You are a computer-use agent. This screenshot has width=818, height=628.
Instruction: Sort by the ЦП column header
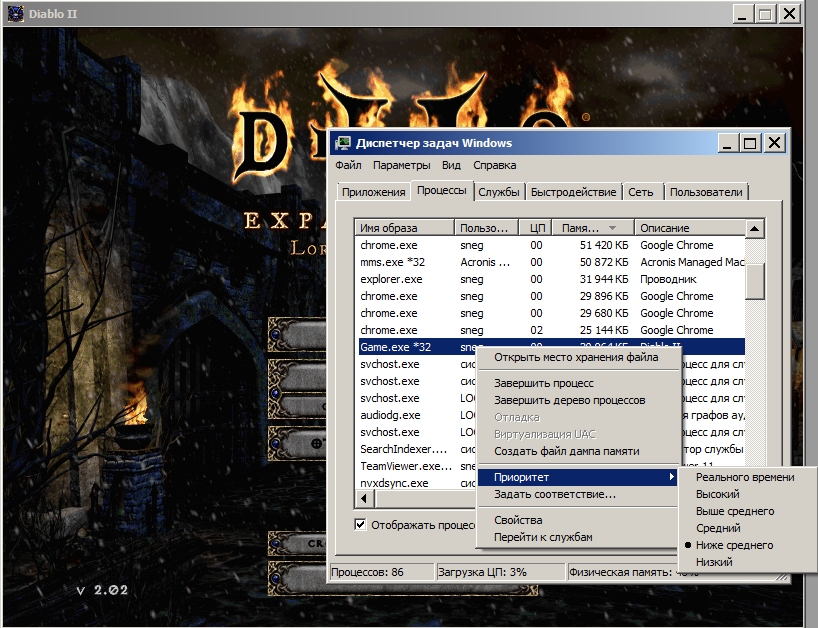[535, 228]
